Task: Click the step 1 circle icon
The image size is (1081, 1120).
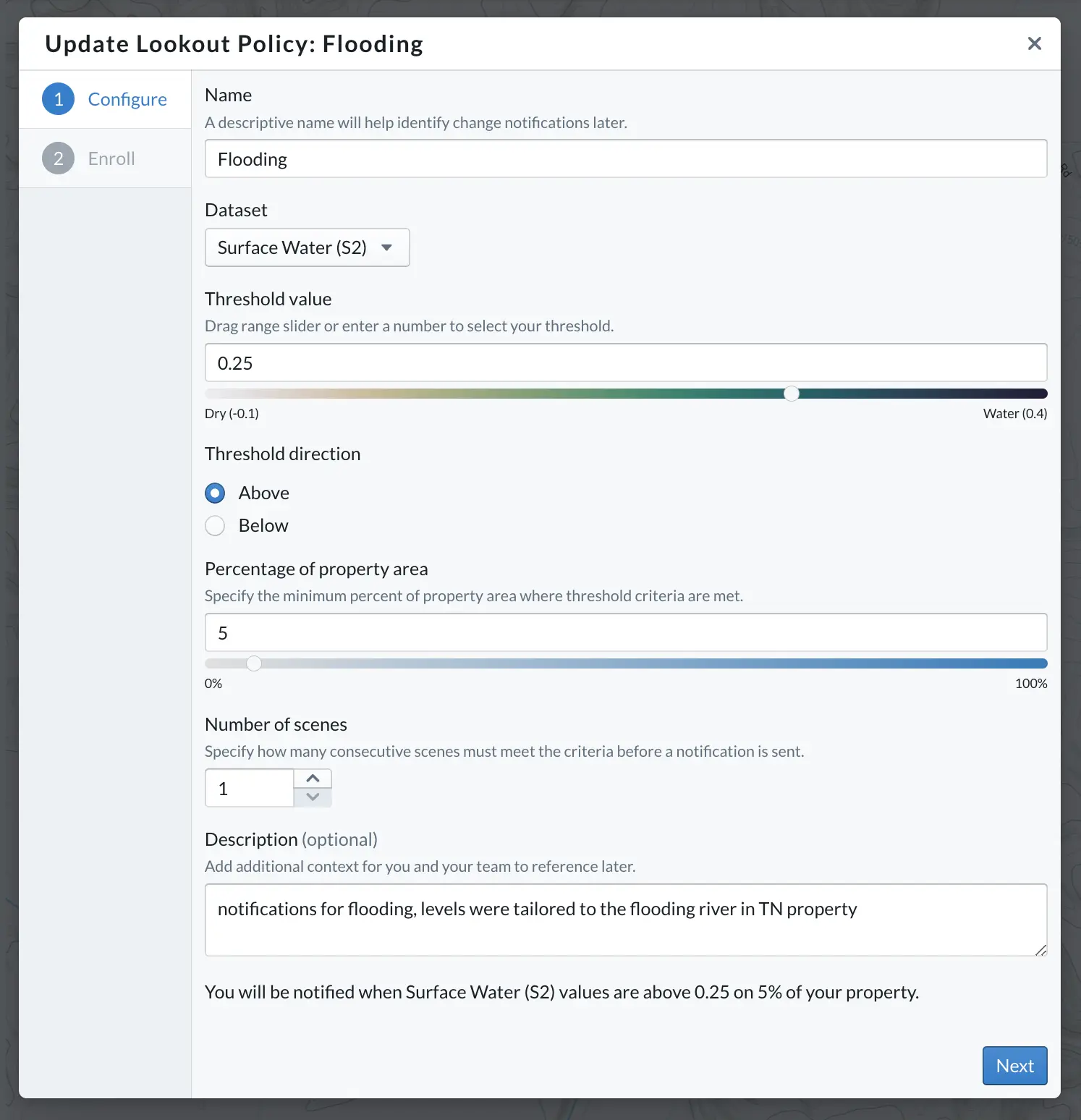Action: (x=59, y=99)
